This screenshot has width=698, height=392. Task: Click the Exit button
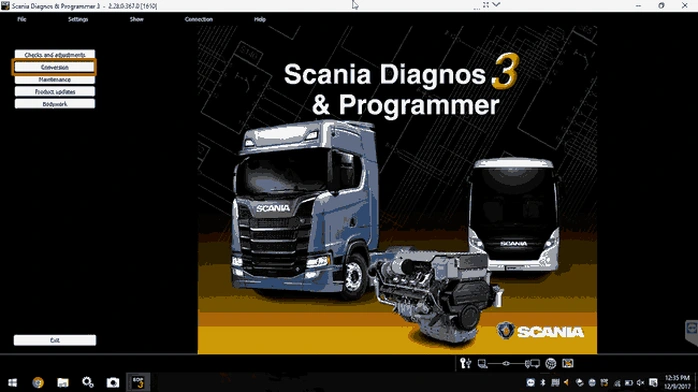(x=55, y=340)
